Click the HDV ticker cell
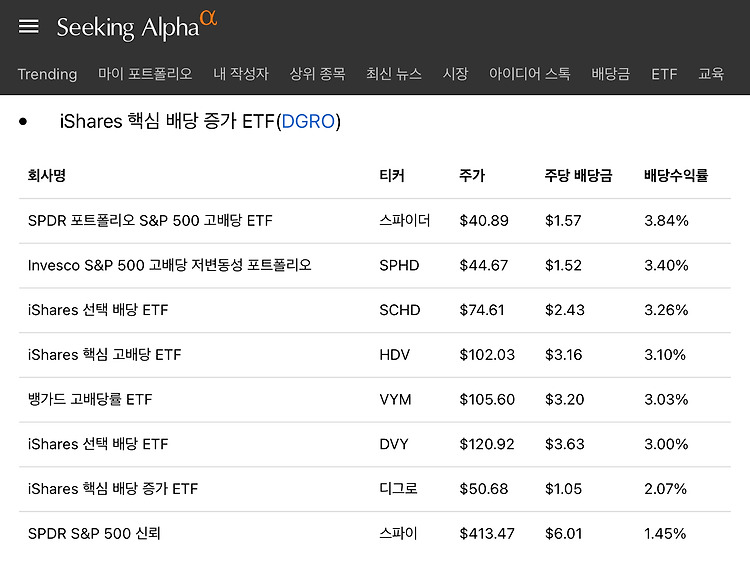Screen dimensions: 750x569 tap(394, 355)
